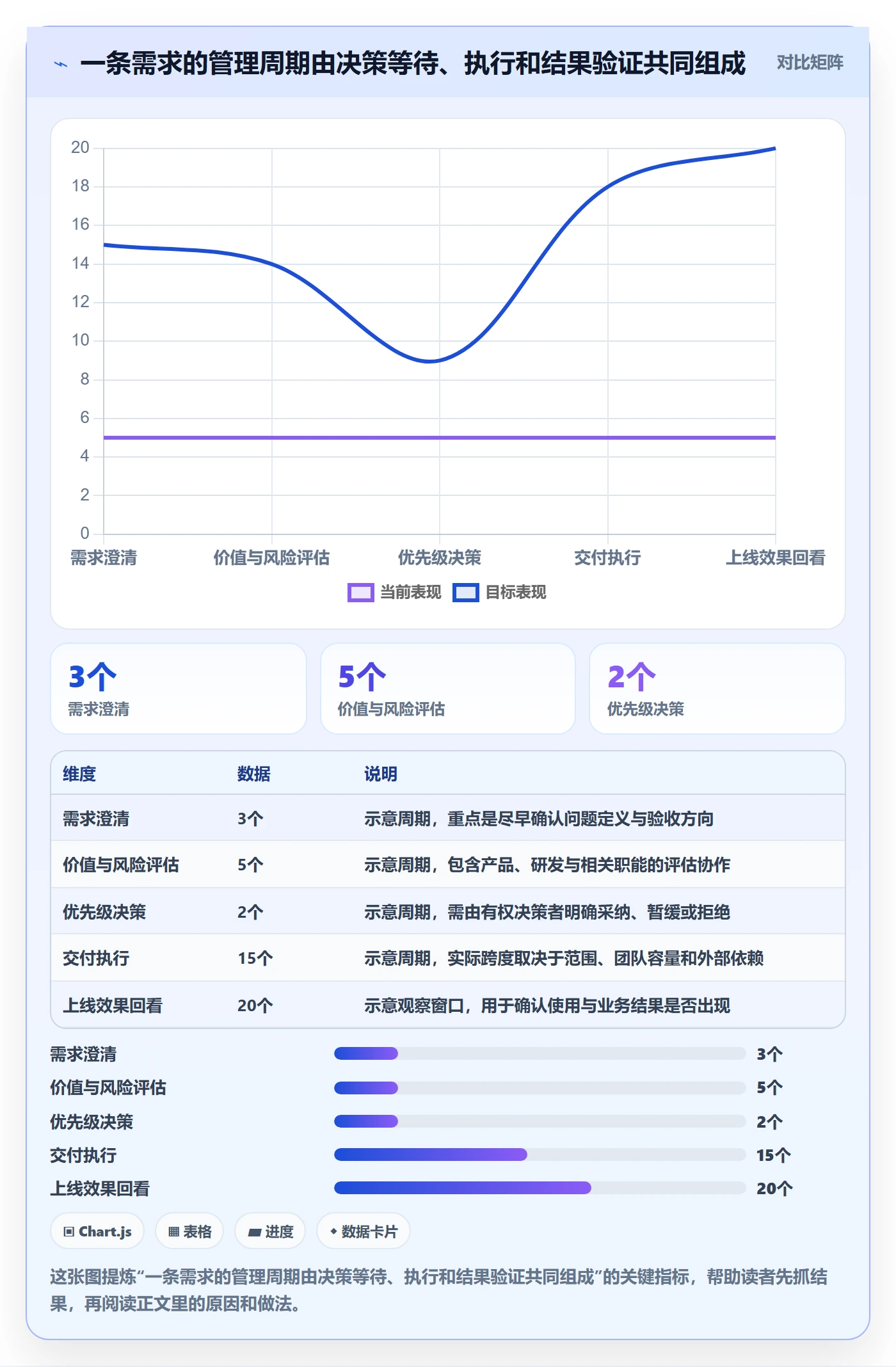The height and width of the screenshot is (1367, 896).
Task: Click the 交付执行 x-axis label on chart
Action: [x=607, y=557]
